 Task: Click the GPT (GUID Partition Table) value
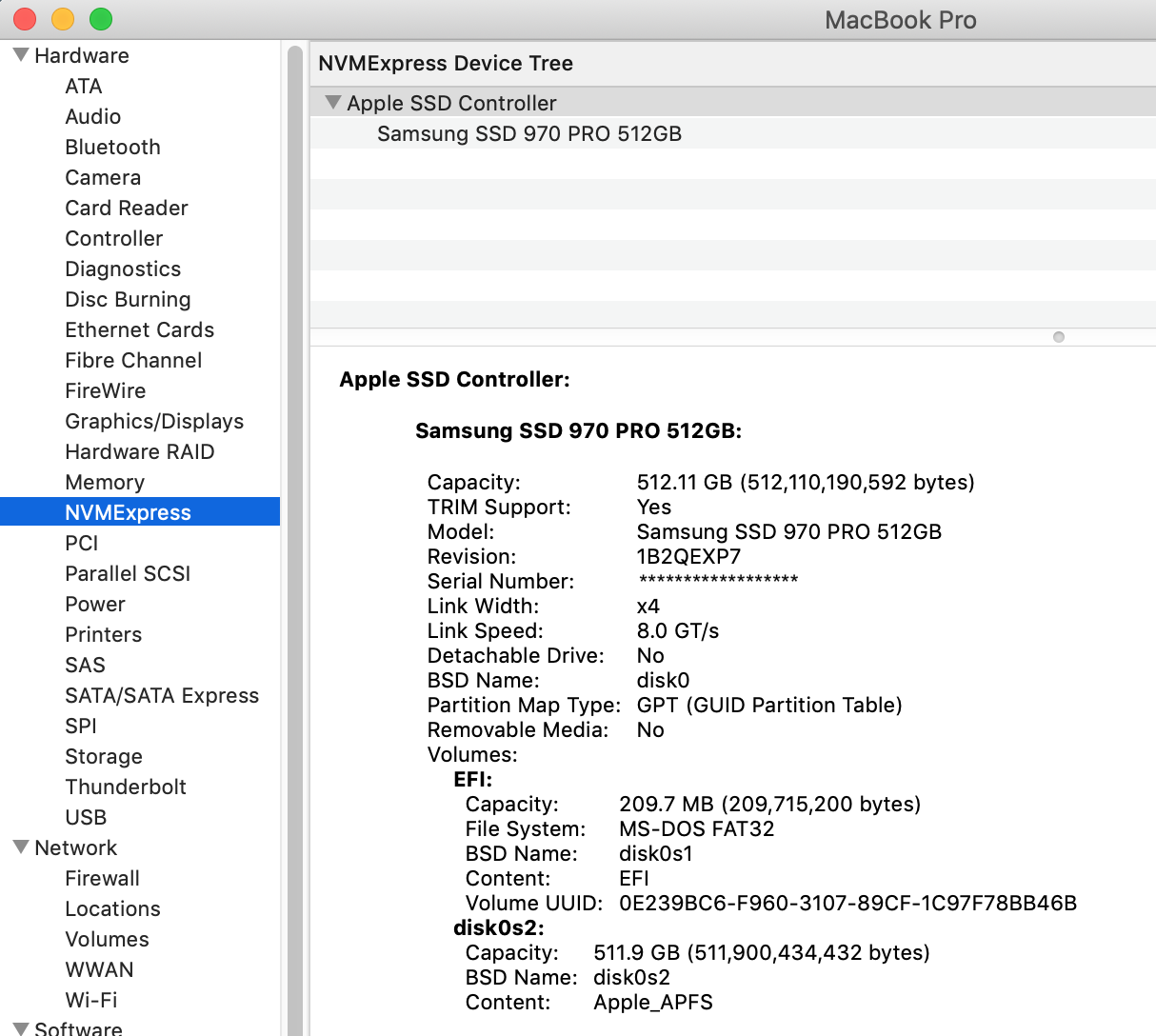tap(769, 705)
